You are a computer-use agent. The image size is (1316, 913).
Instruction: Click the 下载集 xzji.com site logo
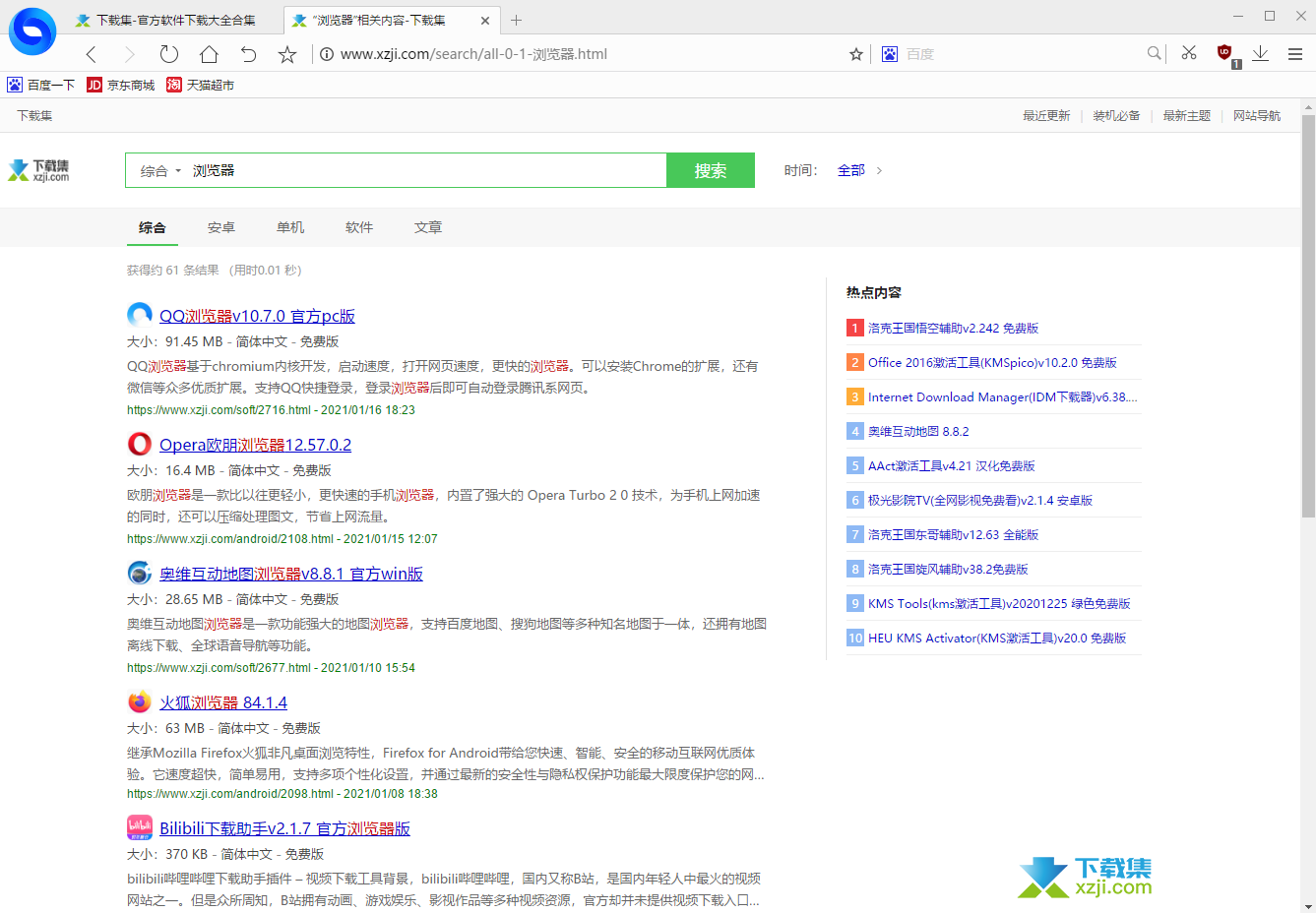click(38, 170)
